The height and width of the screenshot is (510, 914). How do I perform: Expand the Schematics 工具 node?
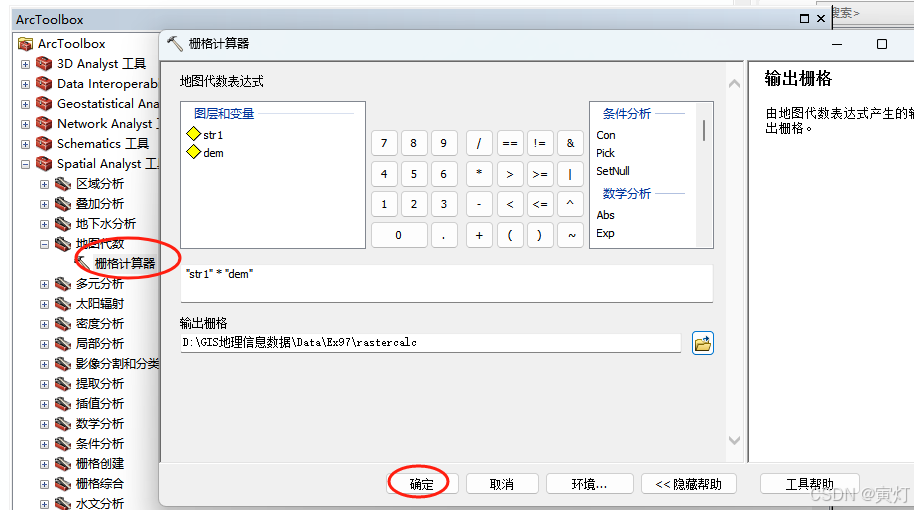point(25,144)
